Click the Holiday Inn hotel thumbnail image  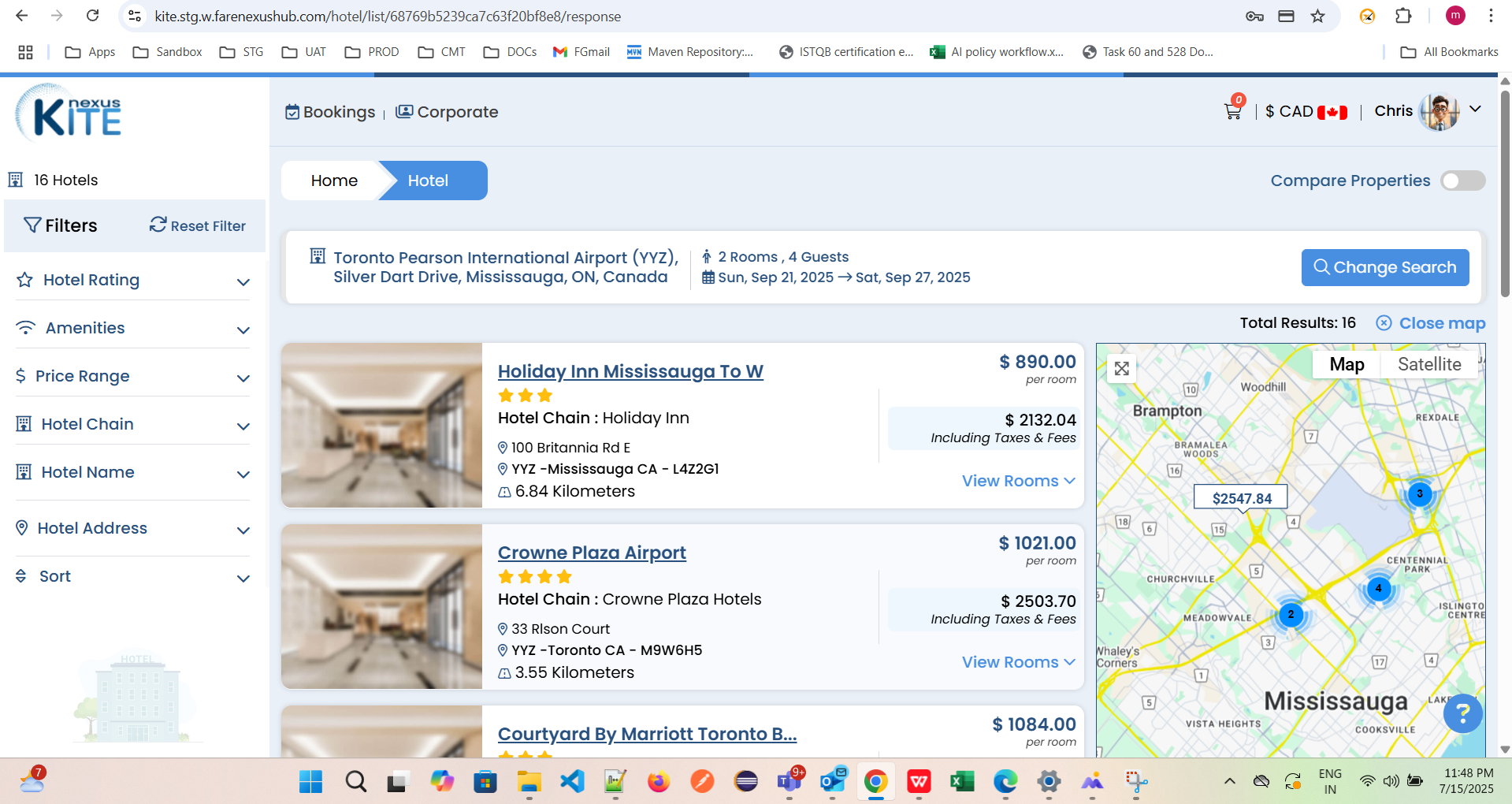(x=381, y=425)
